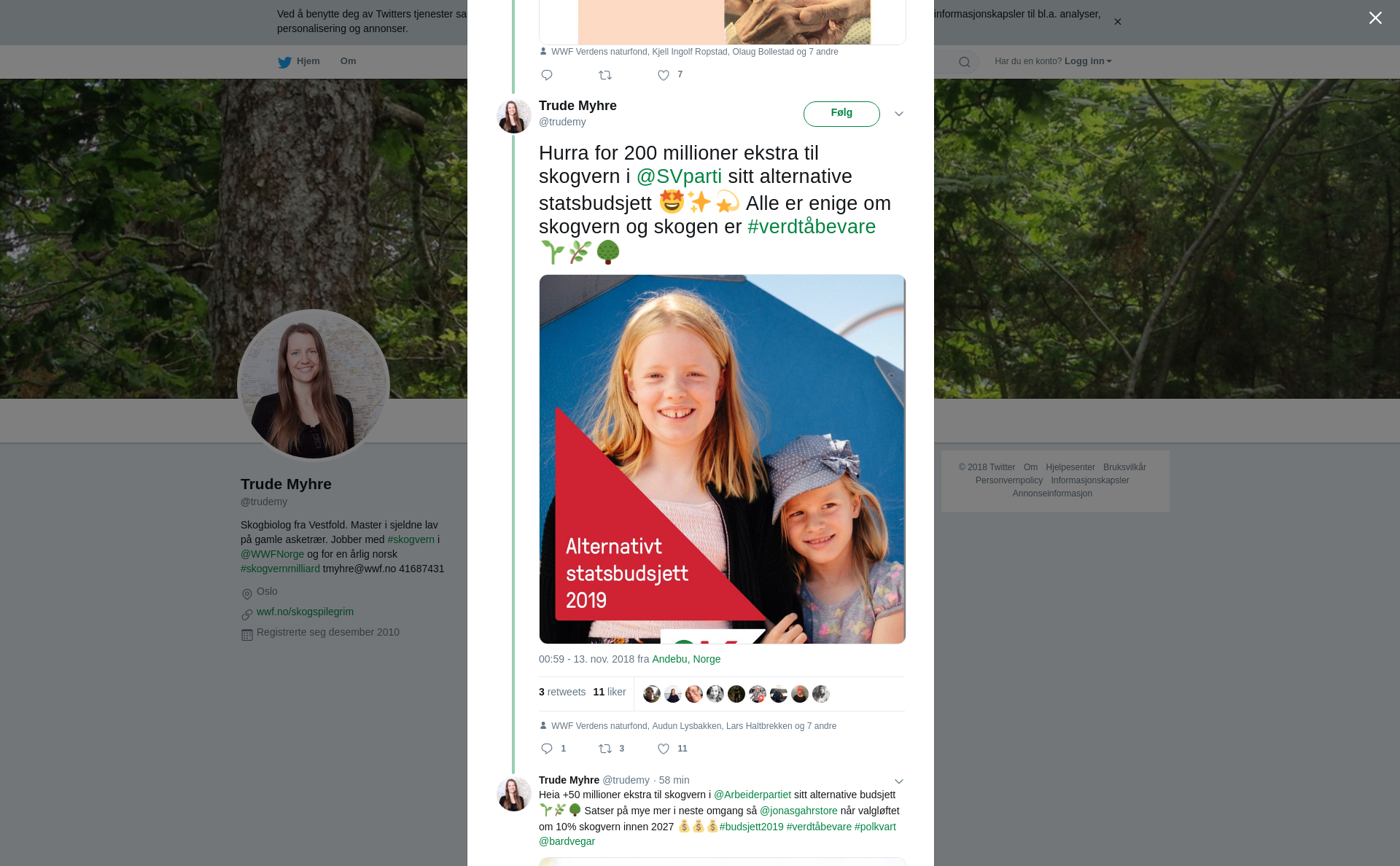Retweet the SVparti tweet with 3 retweets
Screen dimensions: 1400x866
pos(605,749)
